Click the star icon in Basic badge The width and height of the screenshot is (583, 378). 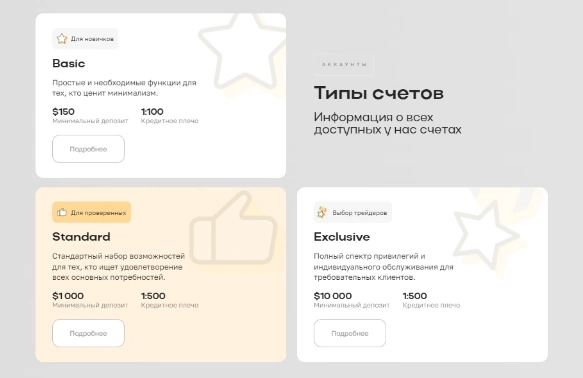pos(62,39)
